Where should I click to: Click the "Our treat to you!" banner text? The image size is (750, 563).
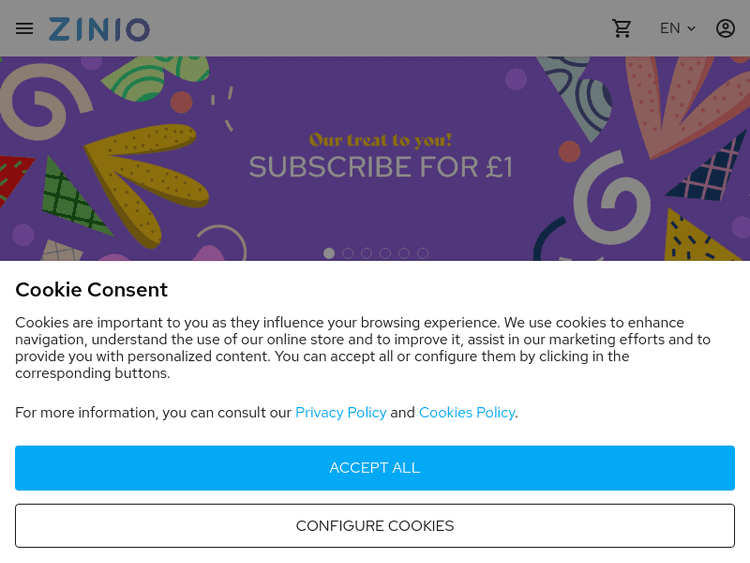[380, 140]
